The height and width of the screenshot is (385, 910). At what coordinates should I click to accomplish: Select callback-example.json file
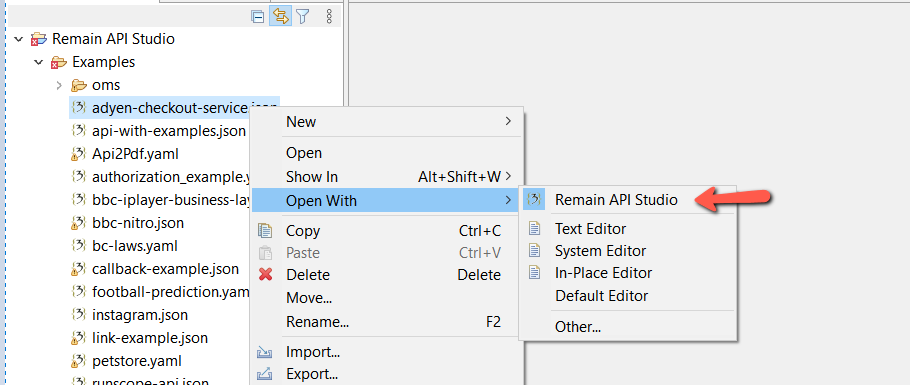pos(165,269)
